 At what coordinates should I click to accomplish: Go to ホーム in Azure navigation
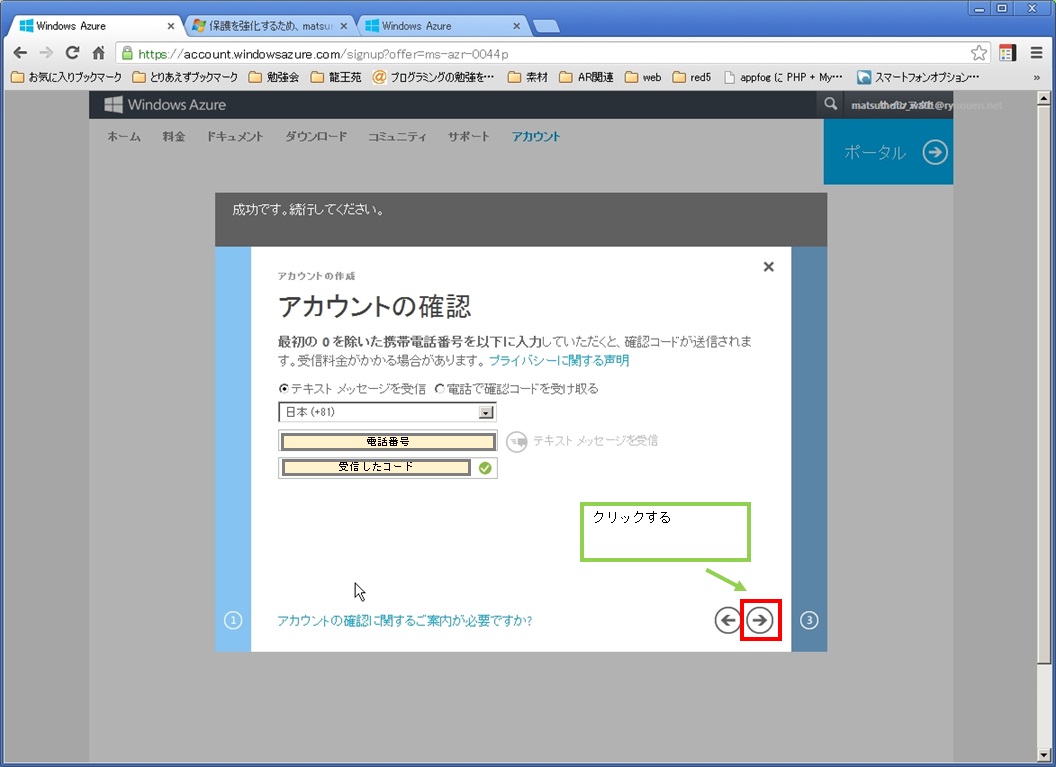click(124, 137)
